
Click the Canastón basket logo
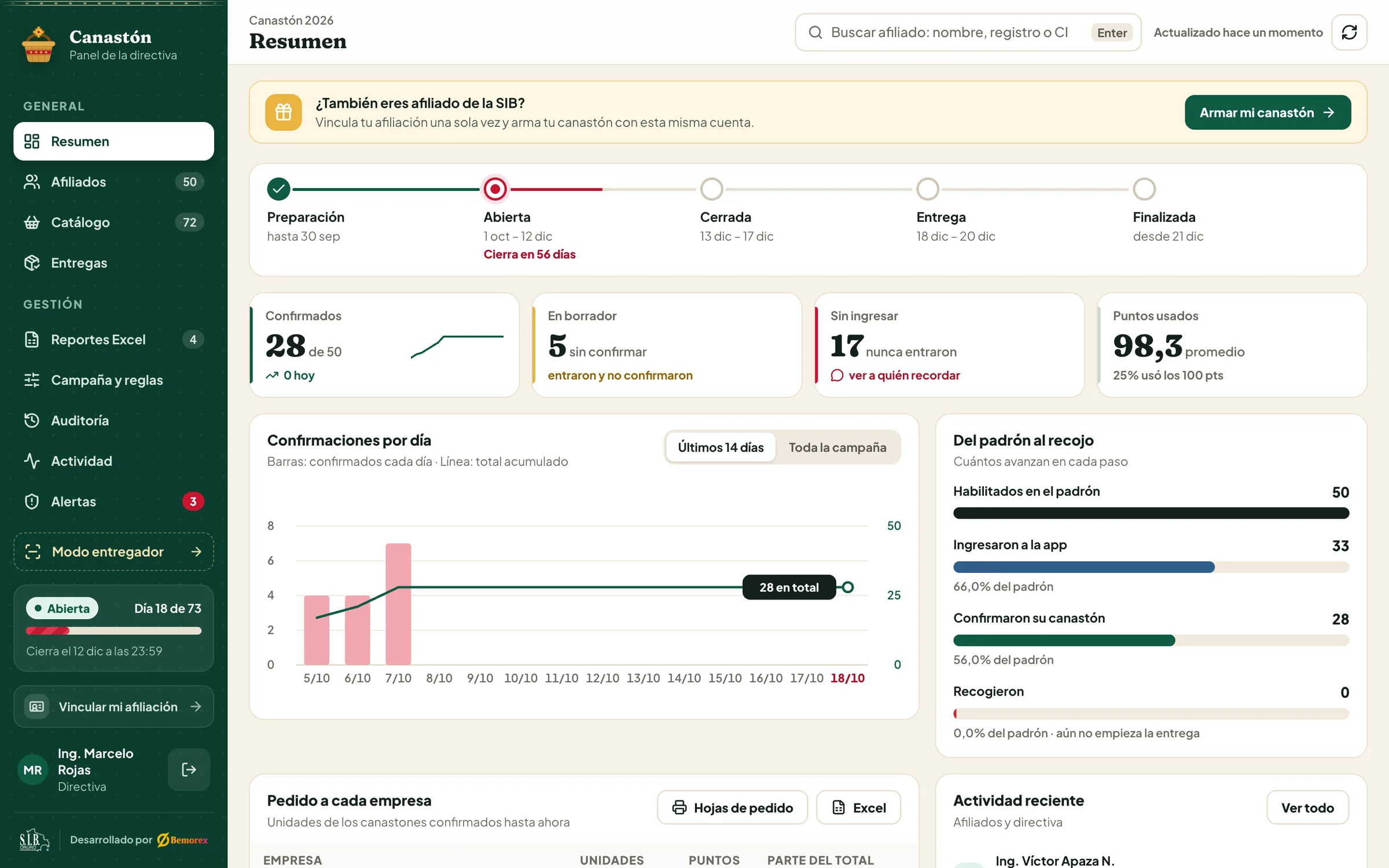(38, 45)
